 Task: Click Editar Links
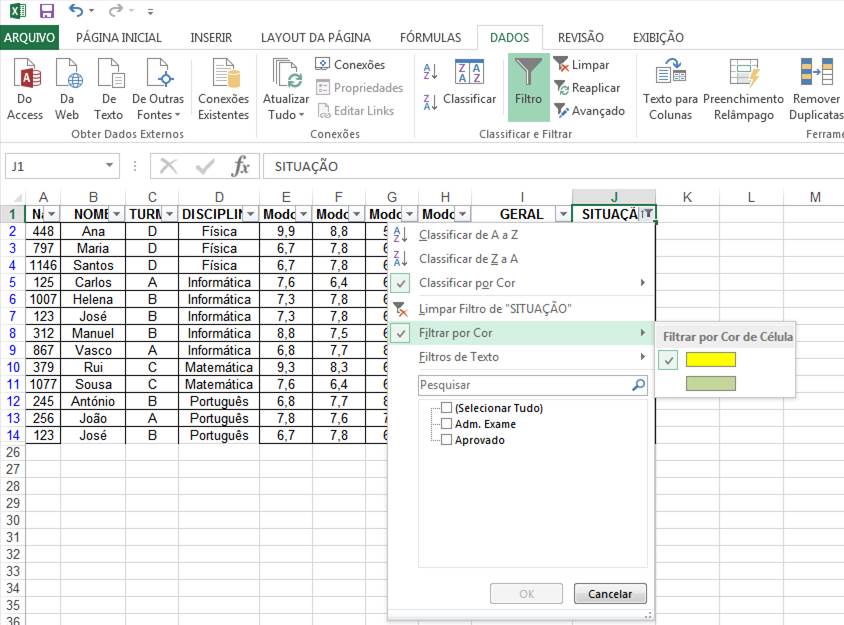pyautogui.click(x=355, y=111)
